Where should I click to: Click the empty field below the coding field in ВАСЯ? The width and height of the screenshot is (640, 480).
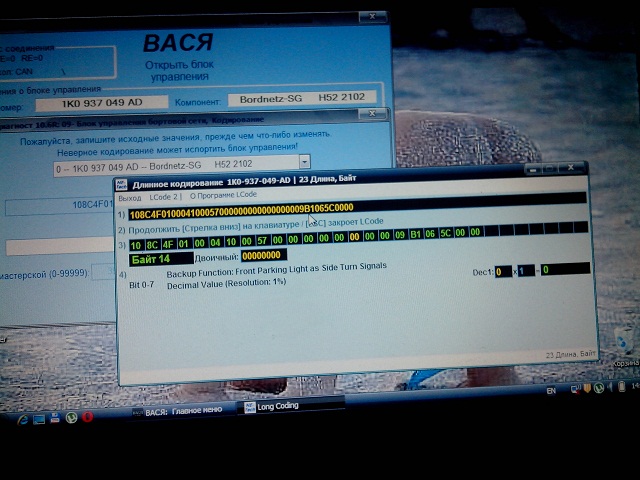[60, 247]
